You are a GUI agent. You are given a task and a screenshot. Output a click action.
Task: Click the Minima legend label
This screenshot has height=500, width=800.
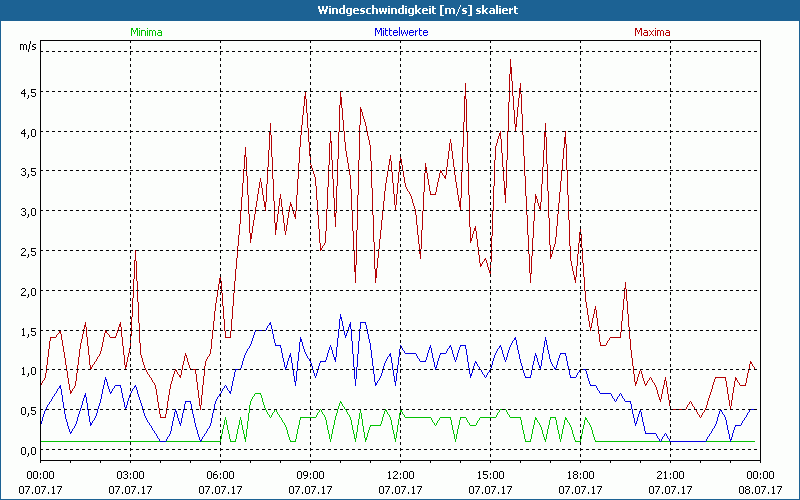[146, 32]
